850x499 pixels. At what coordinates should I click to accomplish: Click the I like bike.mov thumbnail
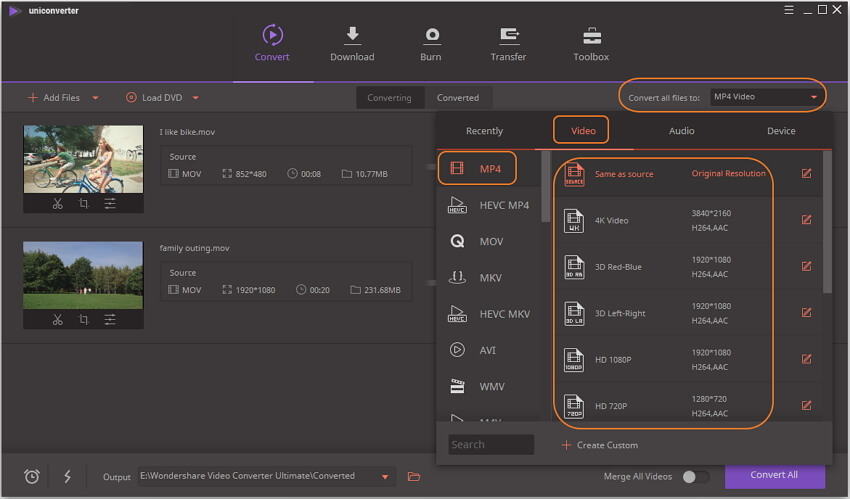tap(83, 159)
